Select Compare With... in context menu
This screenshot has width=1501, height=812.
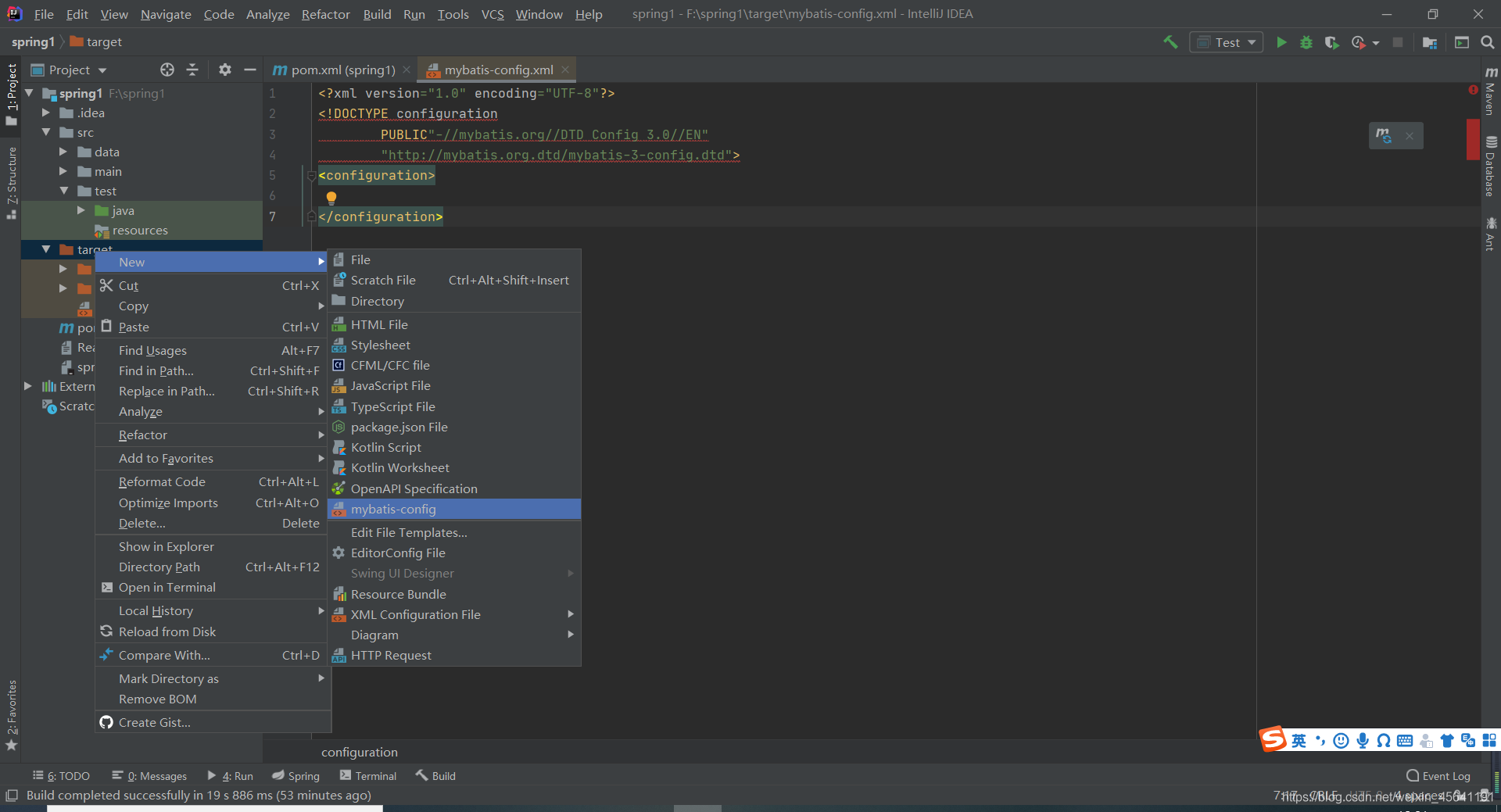pos(213,655)
